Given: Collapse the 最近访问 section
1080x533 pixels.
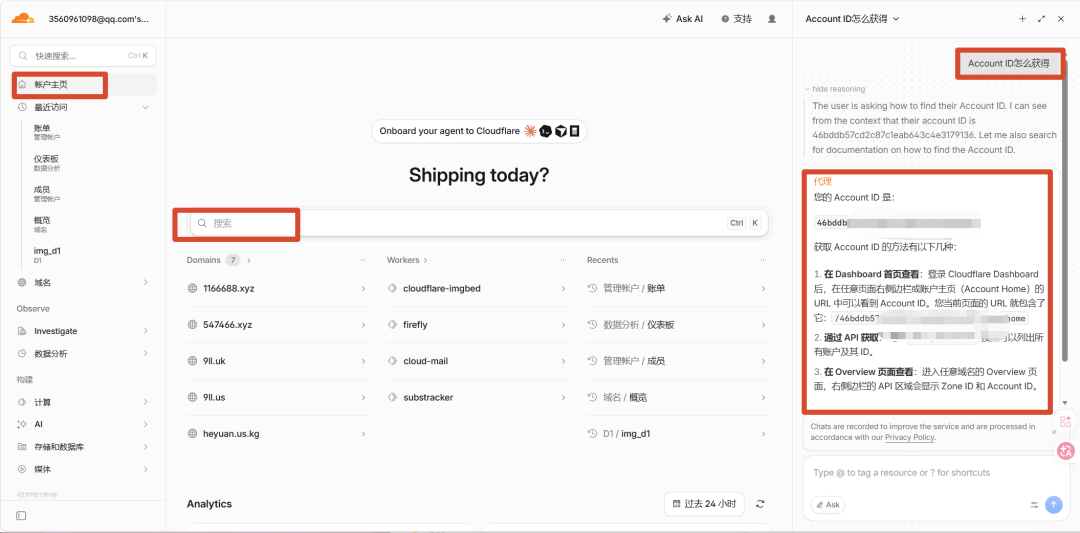Looking at the screenshot, I should [83, 107].
